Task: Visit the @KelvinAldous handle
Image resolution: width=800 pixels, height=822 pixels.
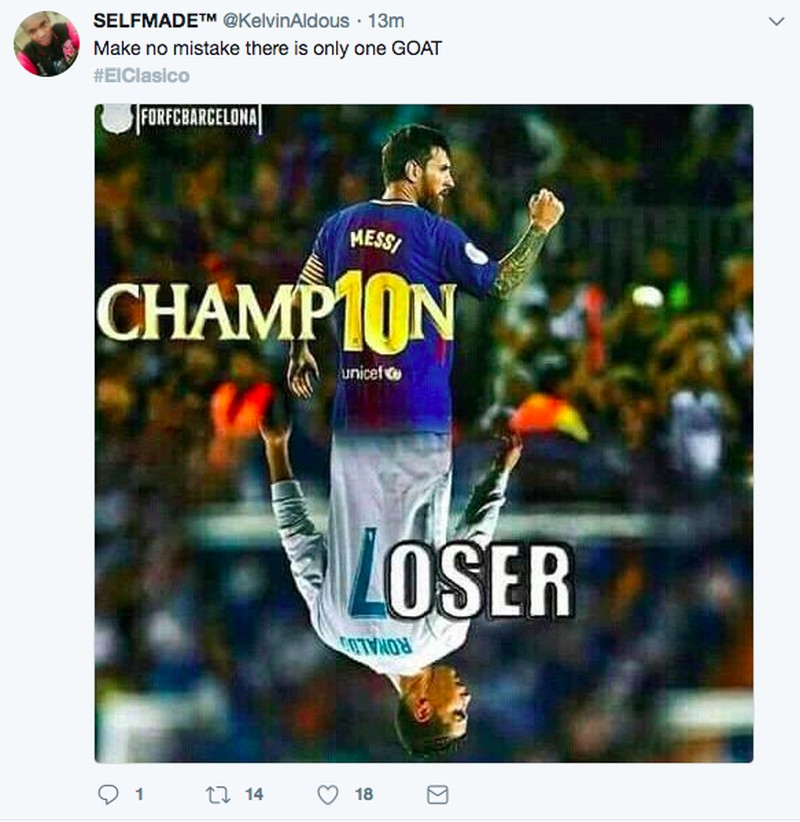Action: click(x=292, y=21)
